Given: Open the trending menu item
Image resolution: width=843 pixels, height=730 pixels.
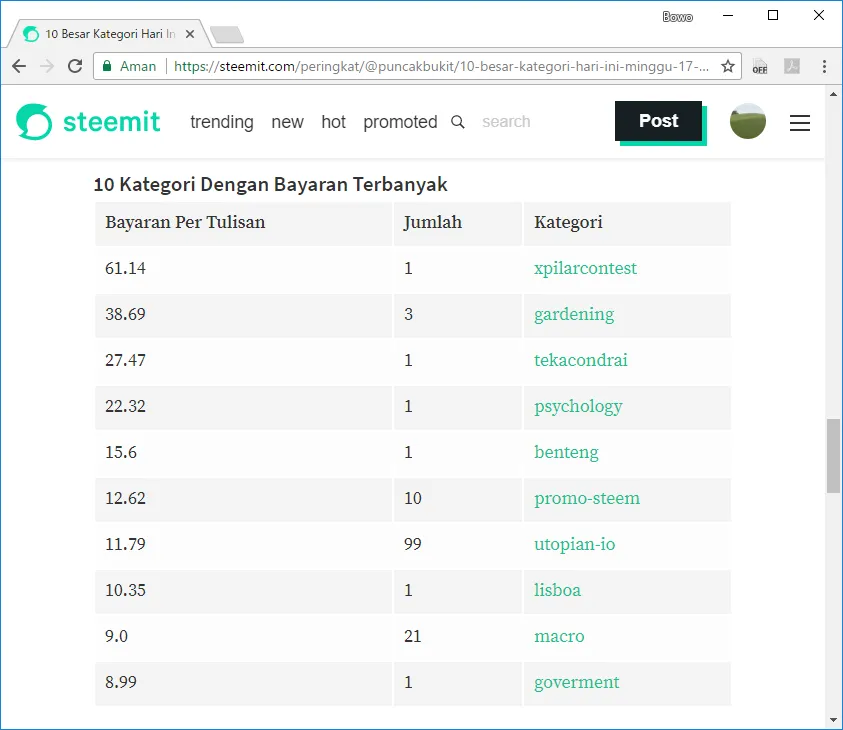Looking at the screenshot, I should coord(222,122).
